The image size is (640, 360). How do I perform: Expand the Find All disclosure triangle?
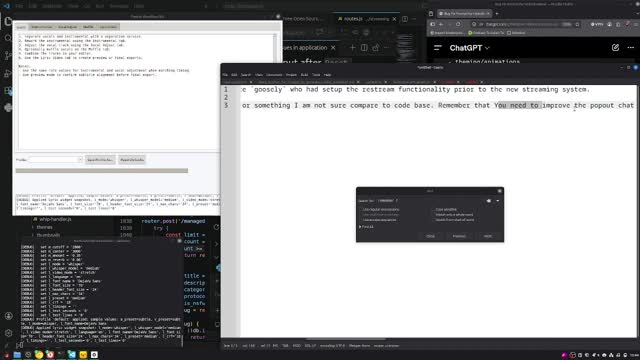[360, 227]
